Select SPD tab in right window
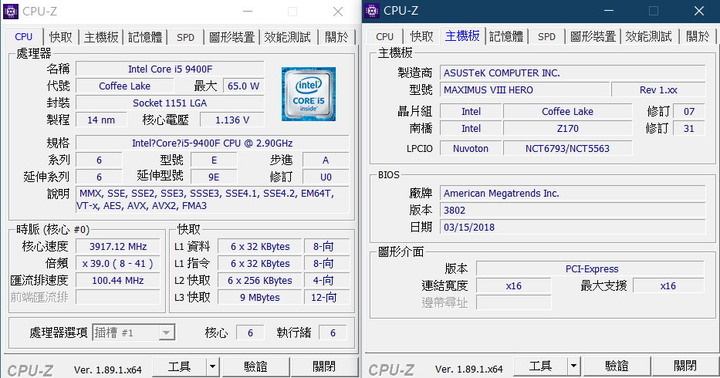Viewport: 720px width, 378px height. tap(546, 36)
